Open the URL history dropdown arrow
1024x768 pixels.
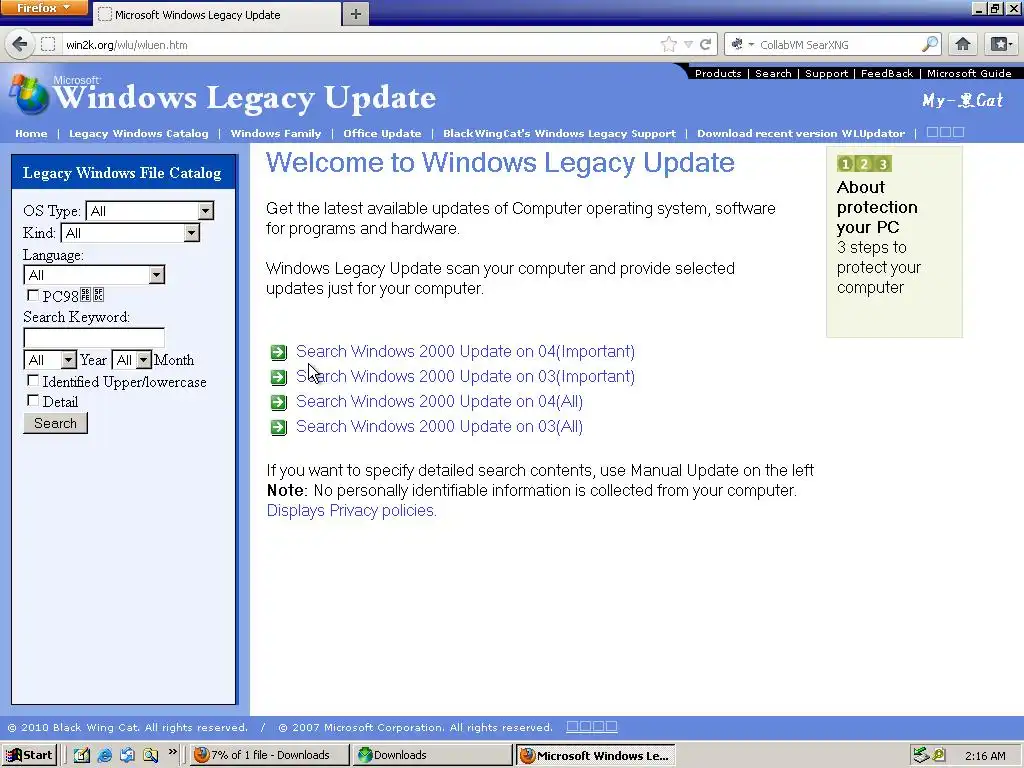[688, 44]
